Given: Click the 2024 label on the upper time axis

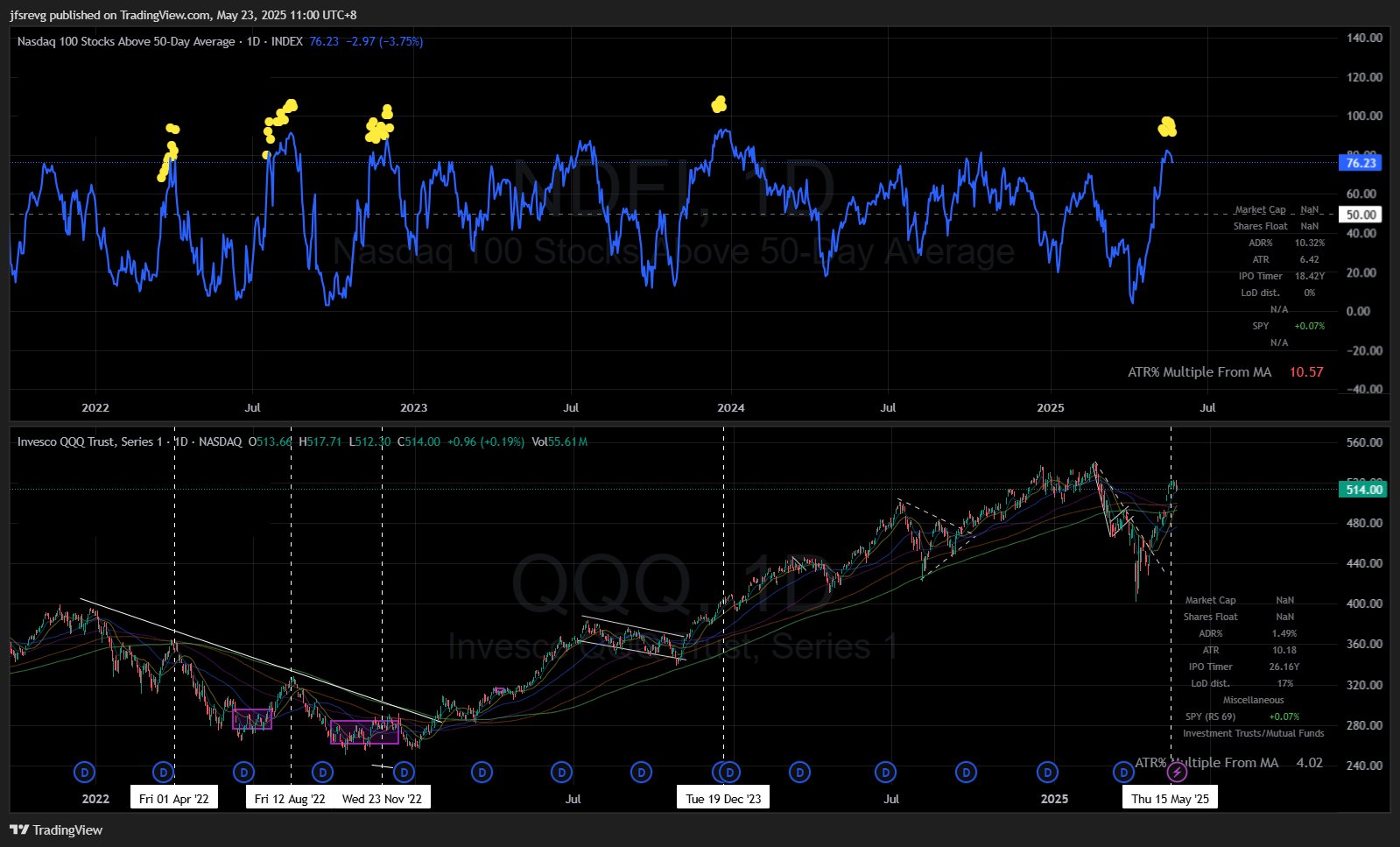Looking at the screenshot, I should click(731, 407).
